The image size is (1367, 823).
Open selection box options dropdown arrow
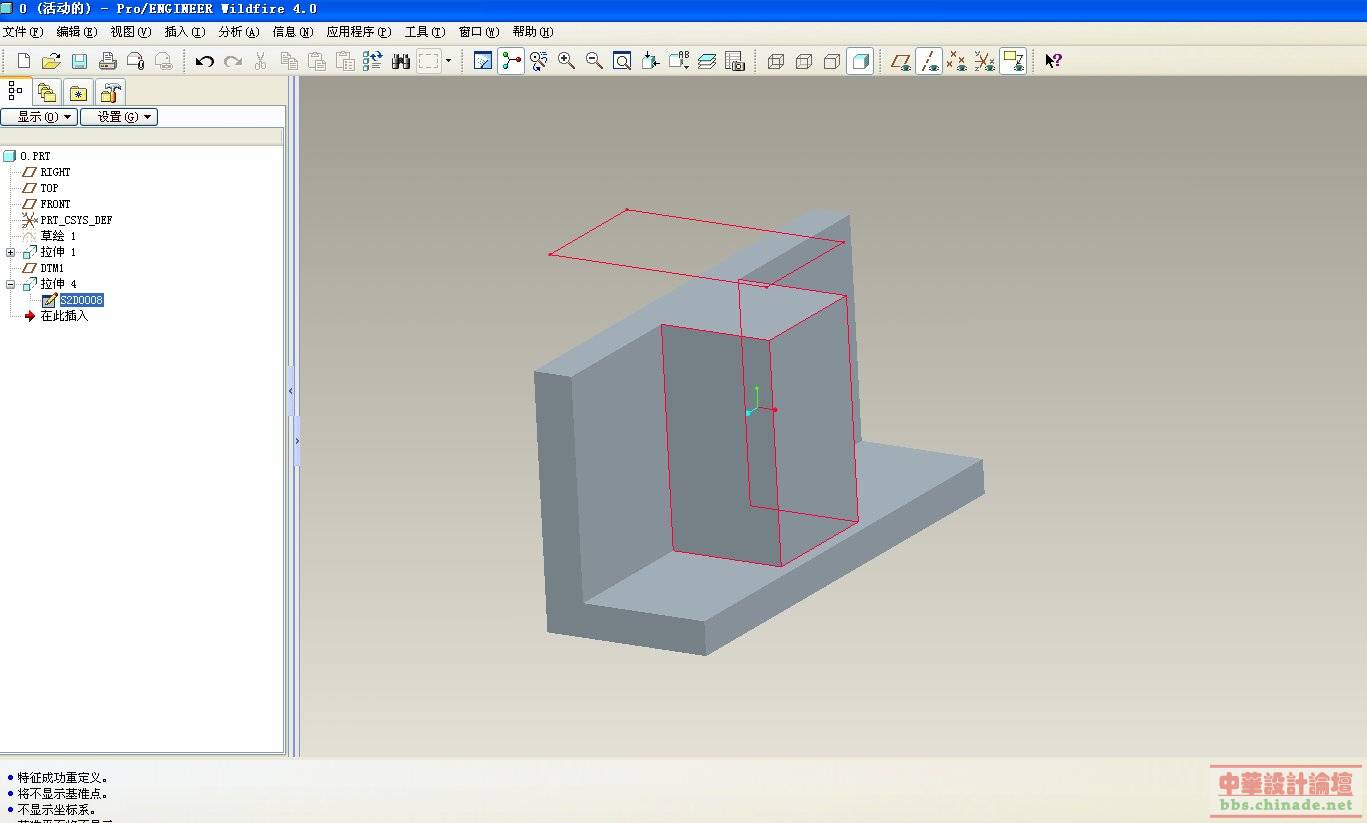[x=448, y=61]
